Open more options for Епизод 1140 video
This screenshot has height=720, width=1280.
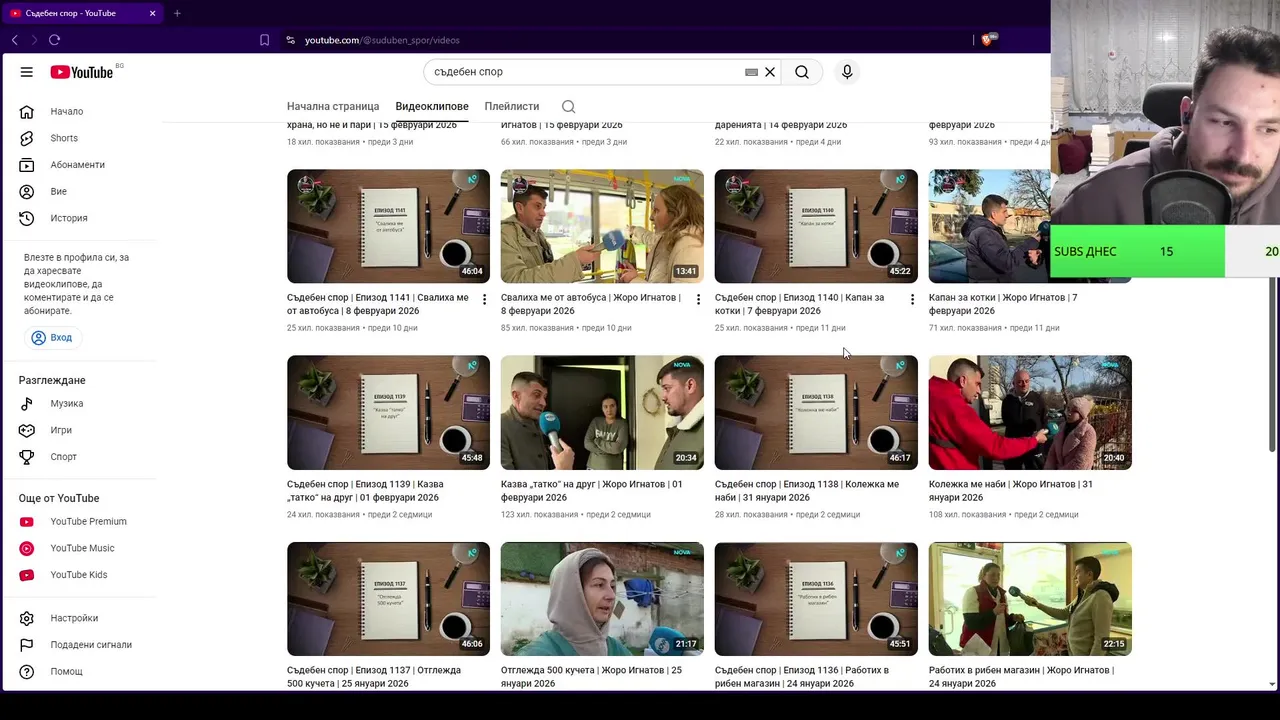(x=912, y=299)
